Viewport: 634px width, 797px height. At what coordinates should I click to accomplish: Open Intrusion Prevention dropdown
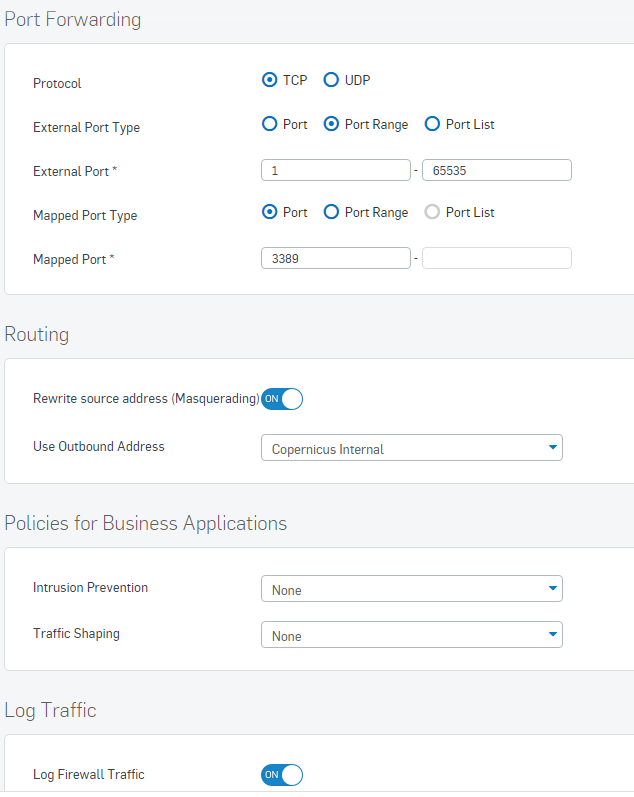pyautogui.click(x=412, y=589)
